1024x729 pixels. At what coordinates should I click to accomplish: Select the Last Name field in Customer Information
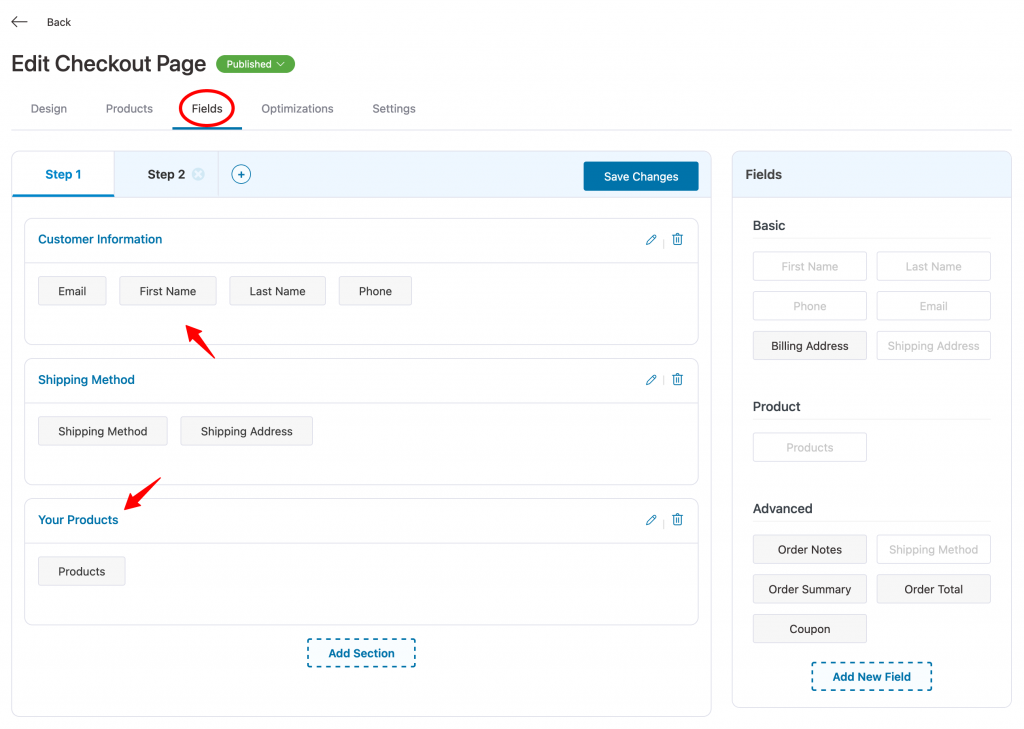click(278, 291)
